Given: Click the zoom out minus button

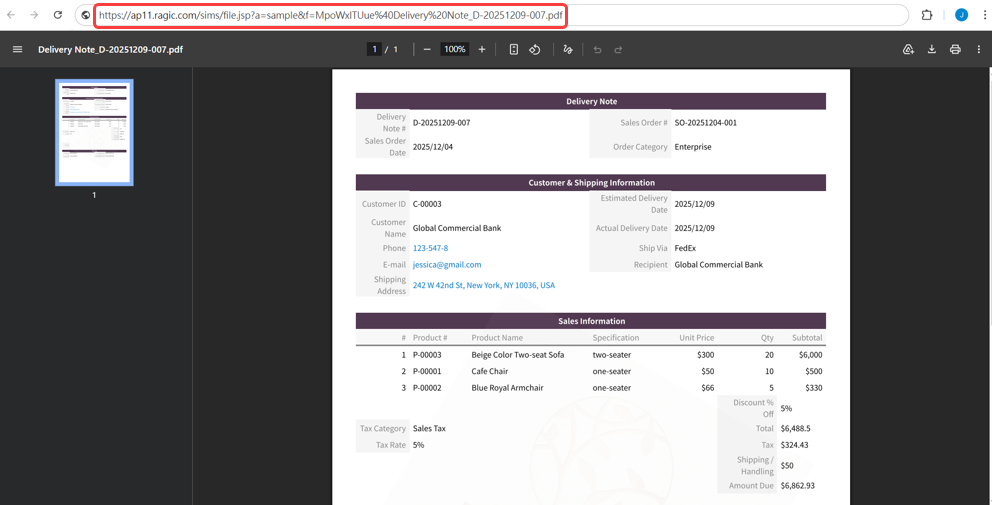Looking at the screenshot, I should point(427,49).
